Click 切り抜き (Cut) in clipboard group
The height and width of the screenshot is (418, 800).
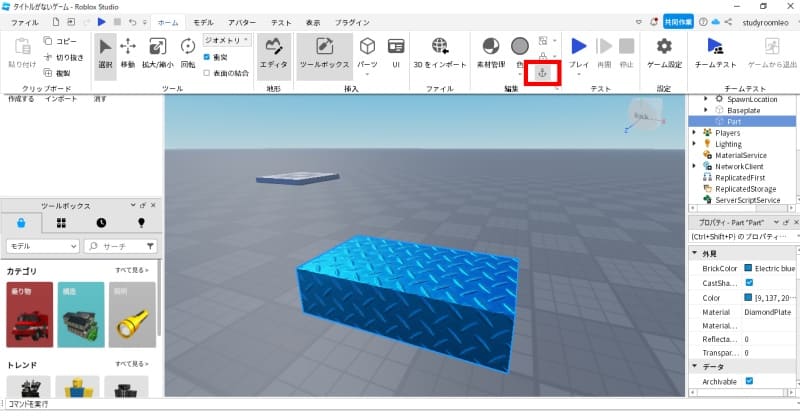tap(63, 57)
